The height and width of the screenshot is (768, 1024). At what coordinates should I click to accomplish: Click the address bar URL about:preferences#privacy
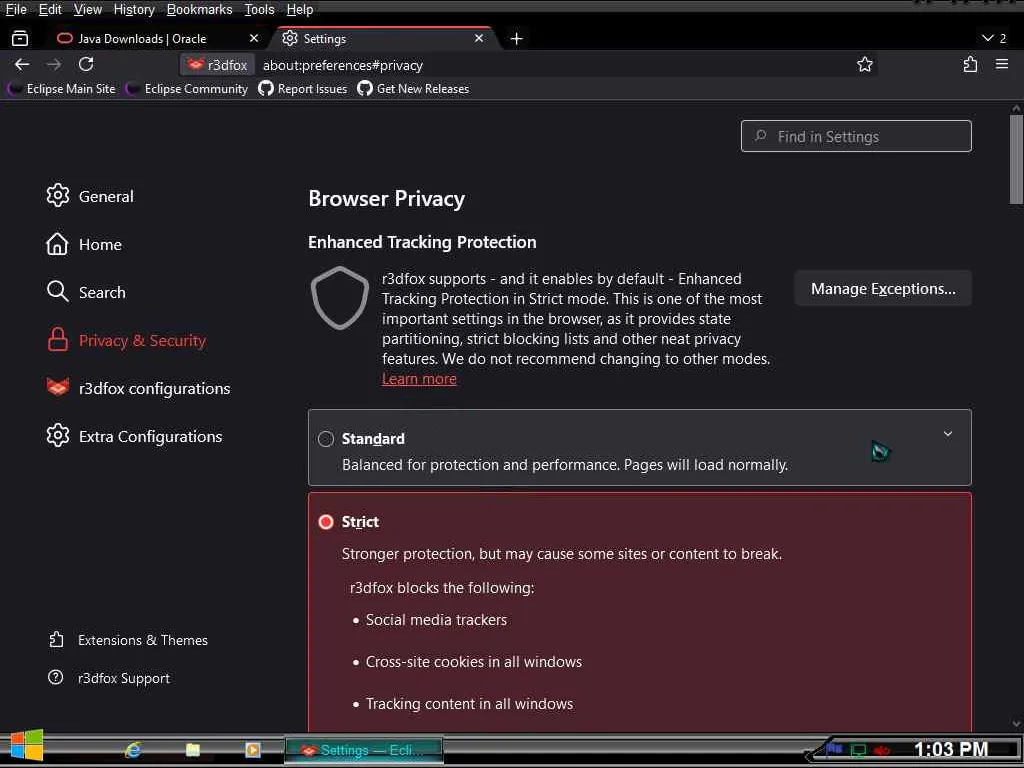pyautogui.click(x=343, y=65)
